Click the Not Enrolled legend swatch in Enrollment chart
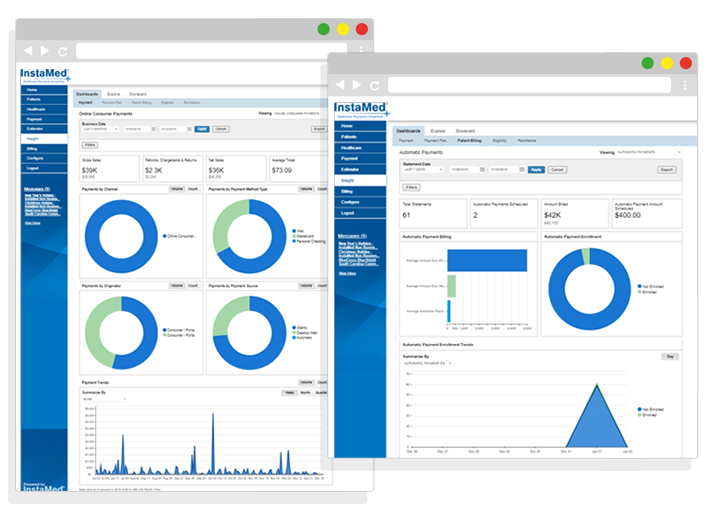Image resolution: width=708 pixels, height=520 pixels. pos(639,285)
